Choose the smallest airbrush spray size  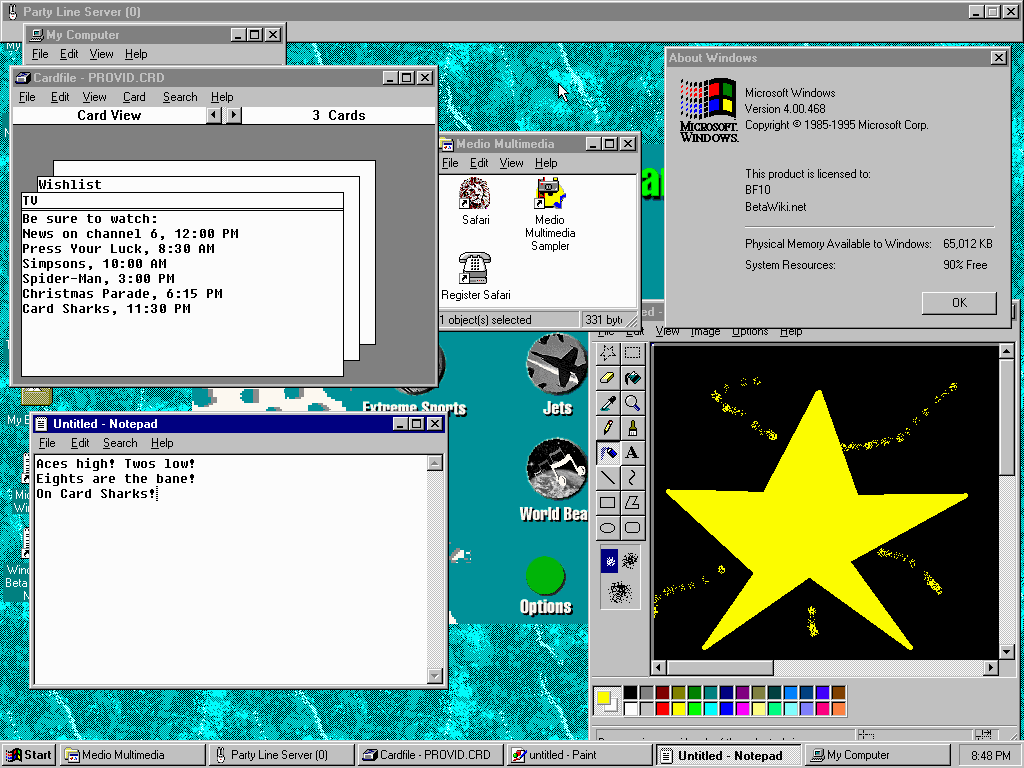tap(609, 561)
